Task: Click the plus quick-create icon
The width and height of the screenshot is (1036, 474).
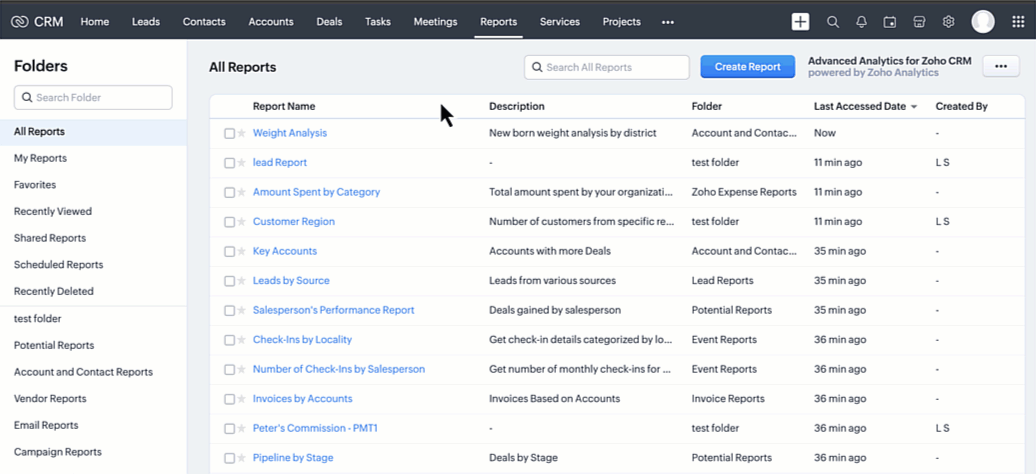Action: (x=800, y=22)
